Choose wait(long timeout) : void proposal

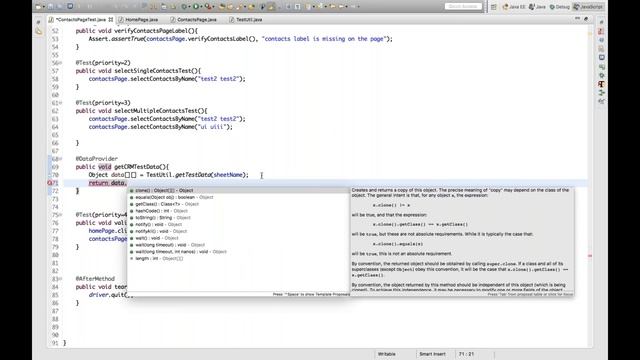coord(238,245)
